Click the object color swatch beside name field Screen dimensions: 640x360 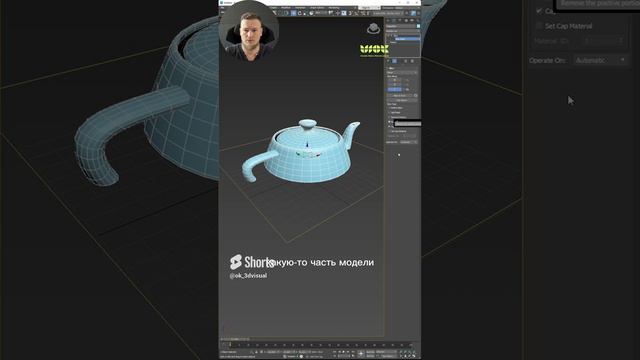418,26
